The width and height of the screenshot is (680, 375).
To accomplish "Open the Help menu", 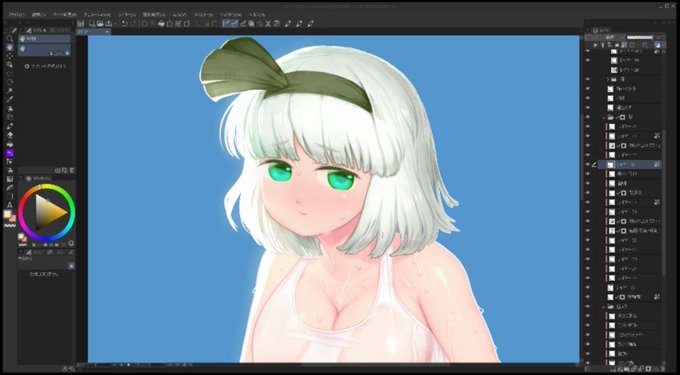I will [x=256, y=14].
